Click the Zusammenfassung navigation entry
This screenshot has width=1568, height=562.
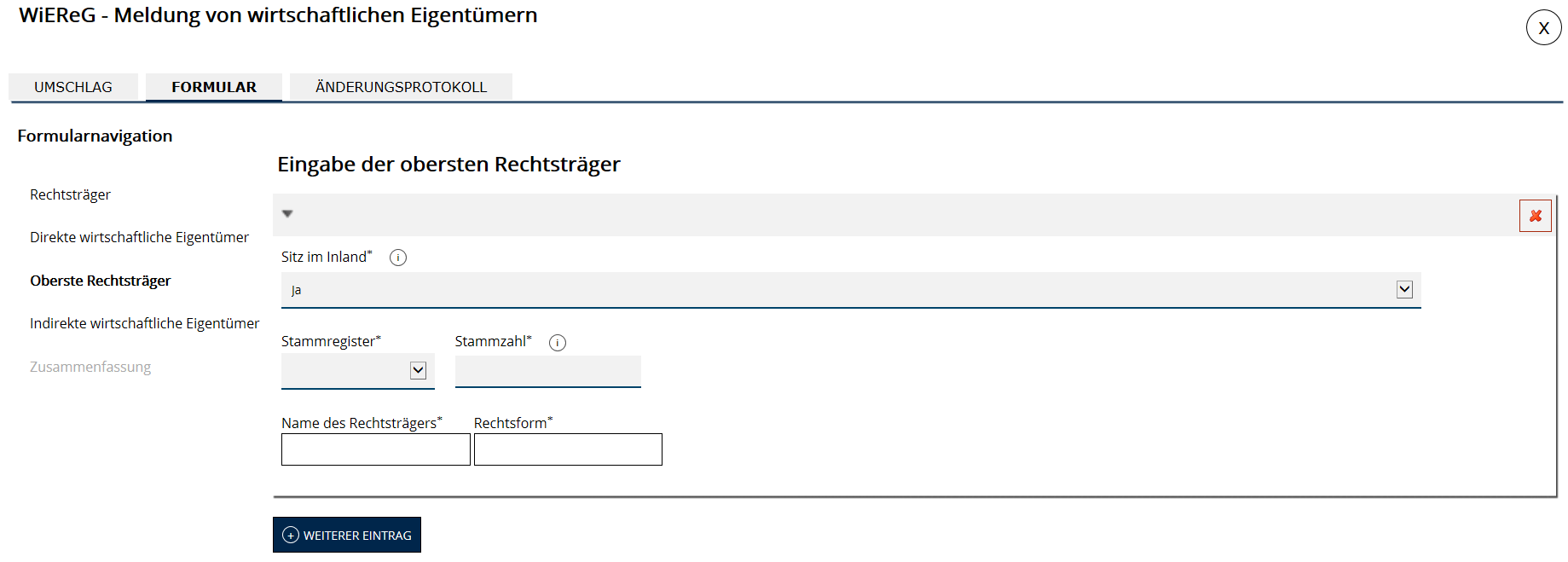coord(90,367)
